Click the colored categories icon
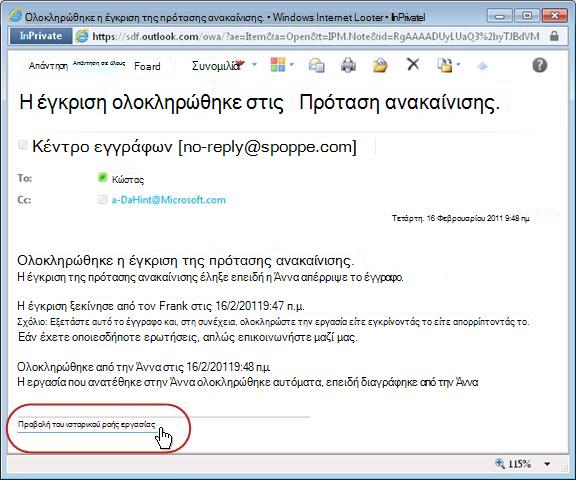 (x=278, y=65)
